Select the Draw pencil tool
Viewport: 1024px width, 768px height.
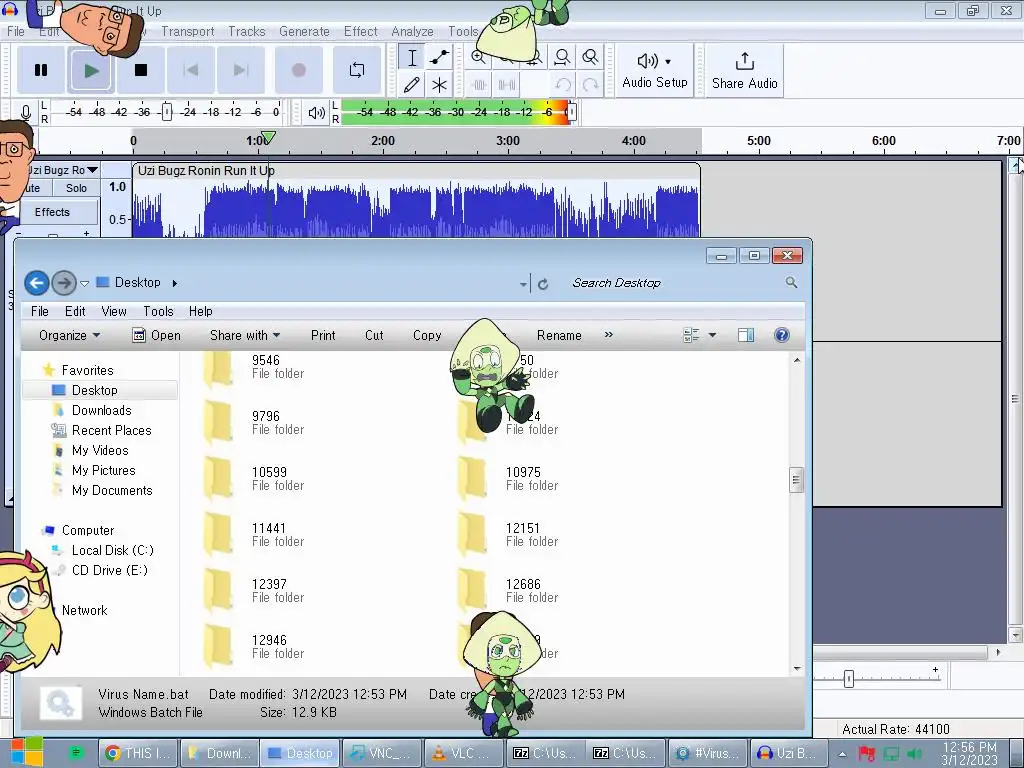412,85
